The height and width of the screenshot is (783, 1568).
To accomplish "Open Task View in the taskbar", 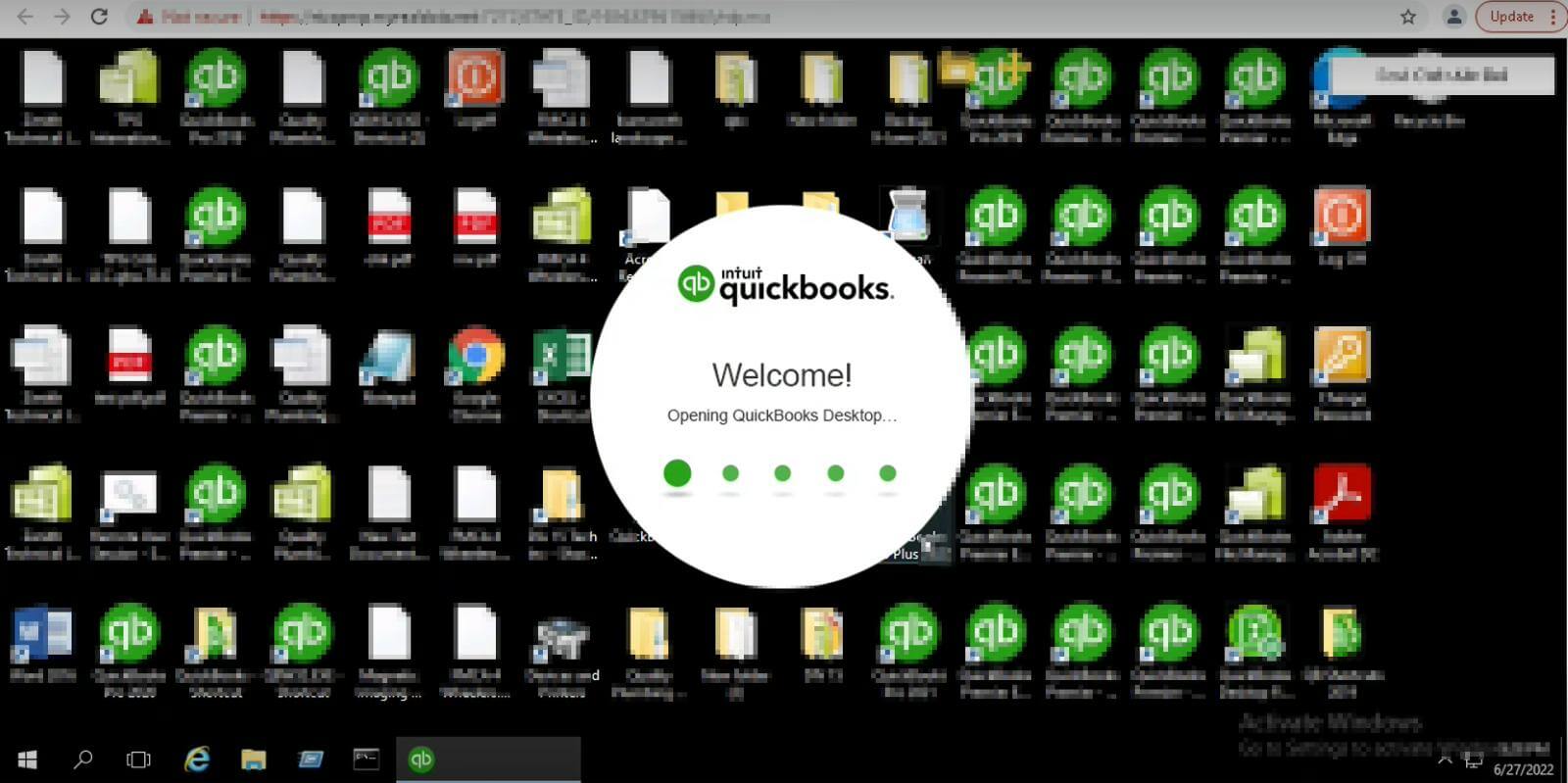I will click(x=138, y=759).
